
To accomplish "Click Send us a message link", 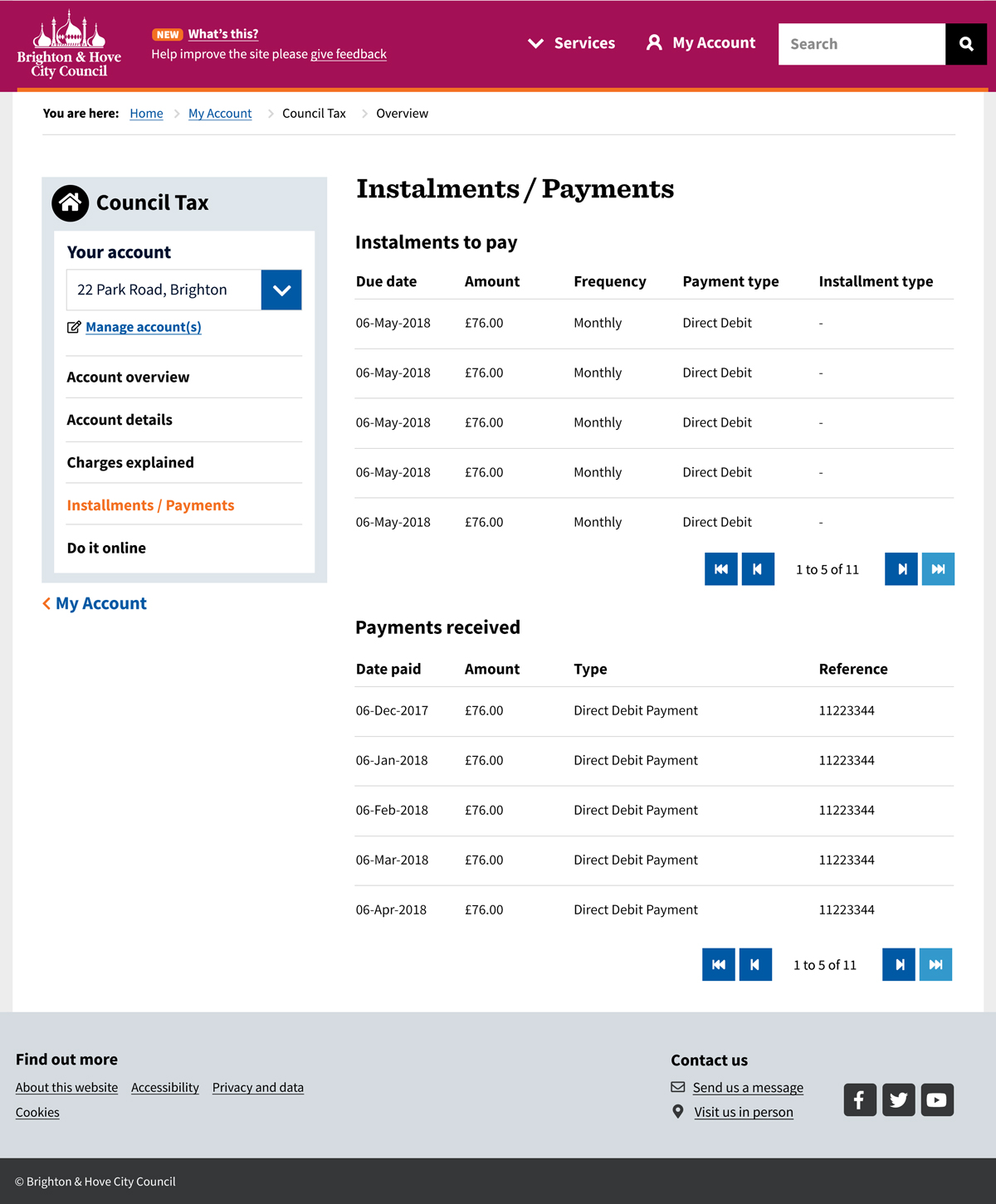I will pyautogui.click(x=748, y=1088).
